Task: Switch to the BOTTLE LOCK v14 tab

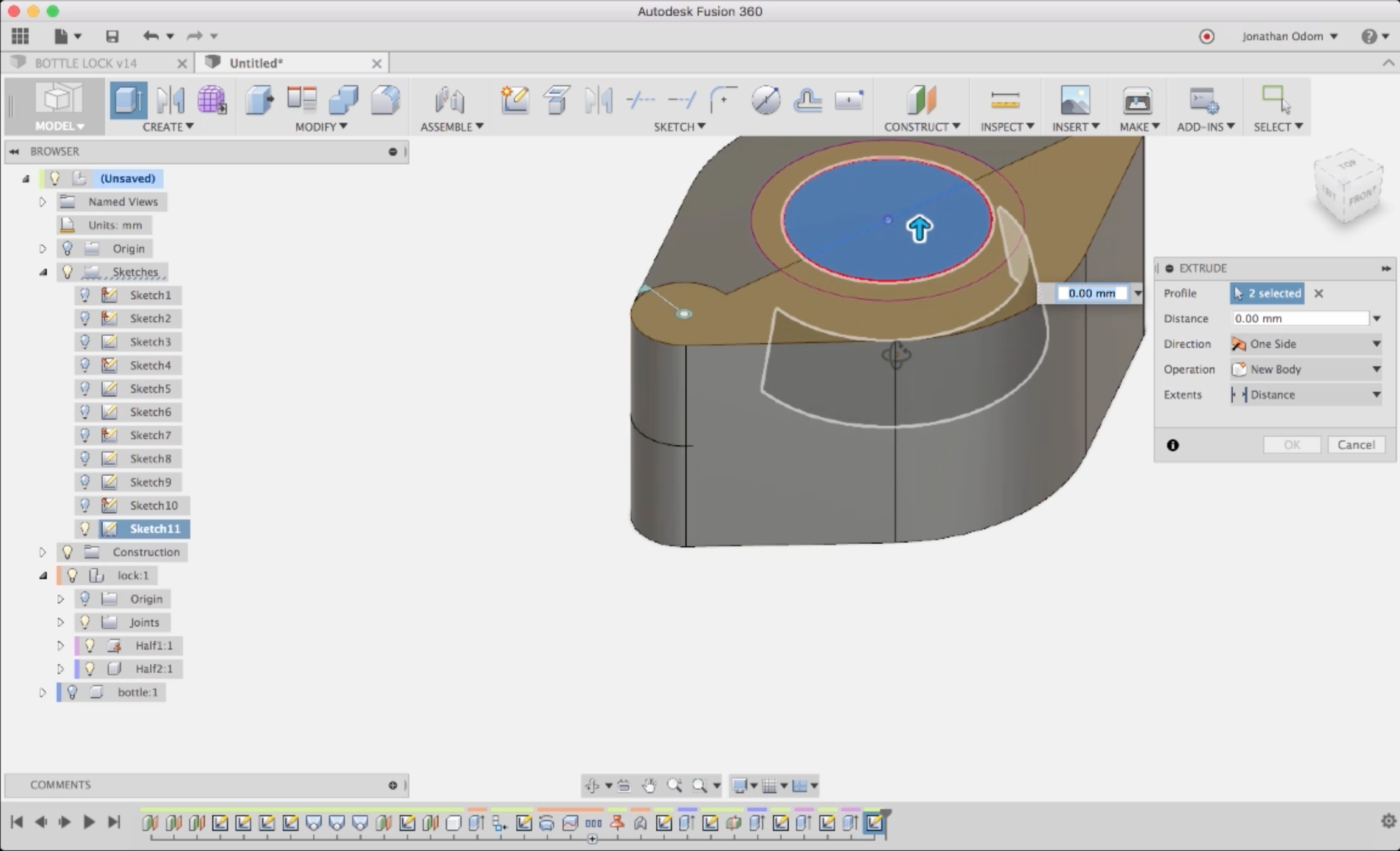Action: 85,63
